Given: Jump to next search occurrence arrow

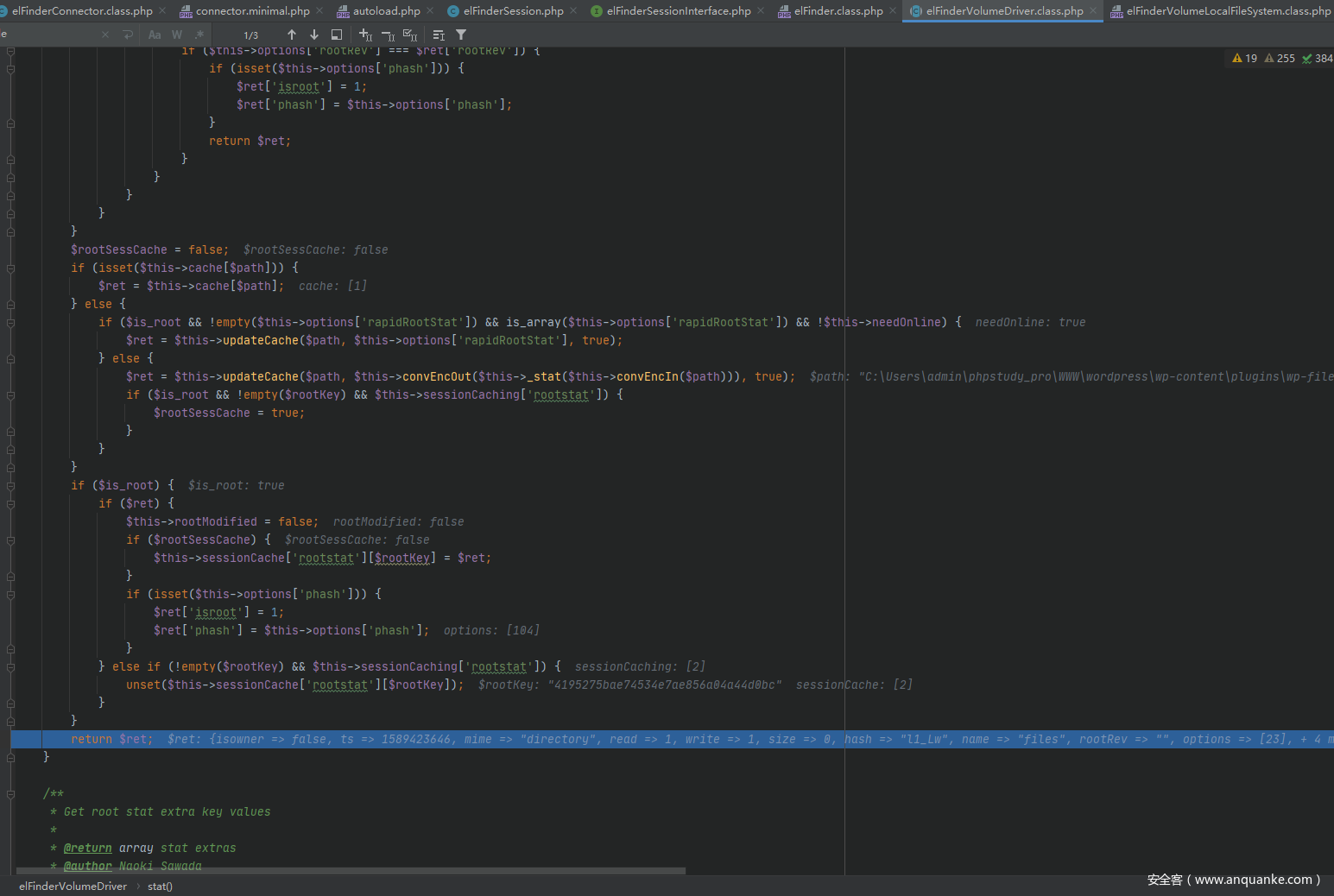Looking at the screenshot, I should [314, 35].
